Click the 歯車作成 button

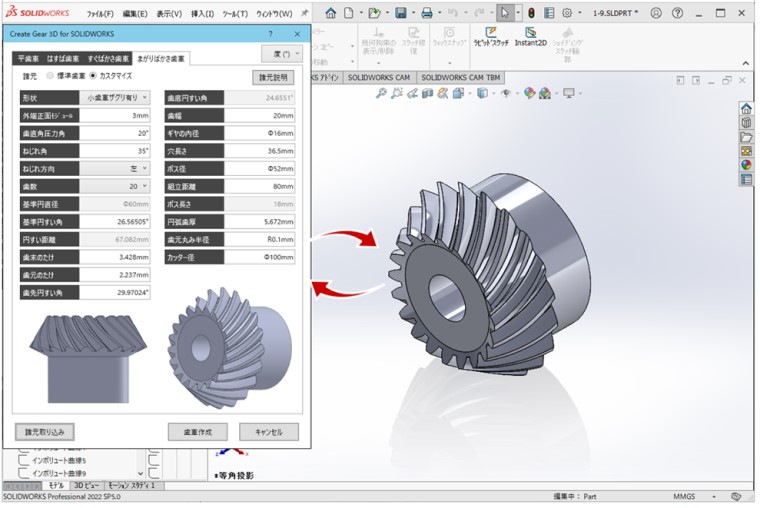(x=197, y=432)
